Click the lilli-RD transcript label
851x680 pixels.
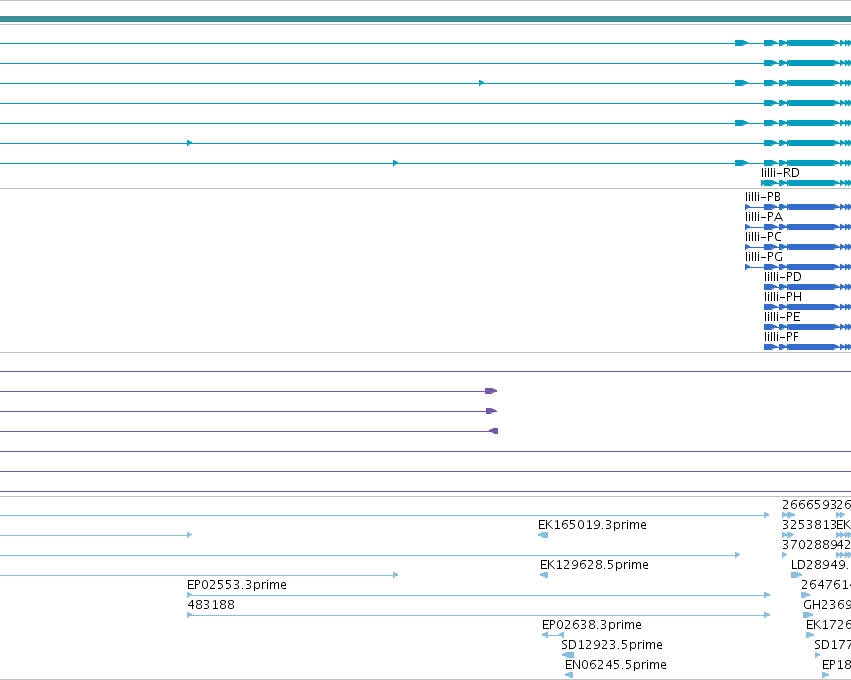(x=780, y=173)
